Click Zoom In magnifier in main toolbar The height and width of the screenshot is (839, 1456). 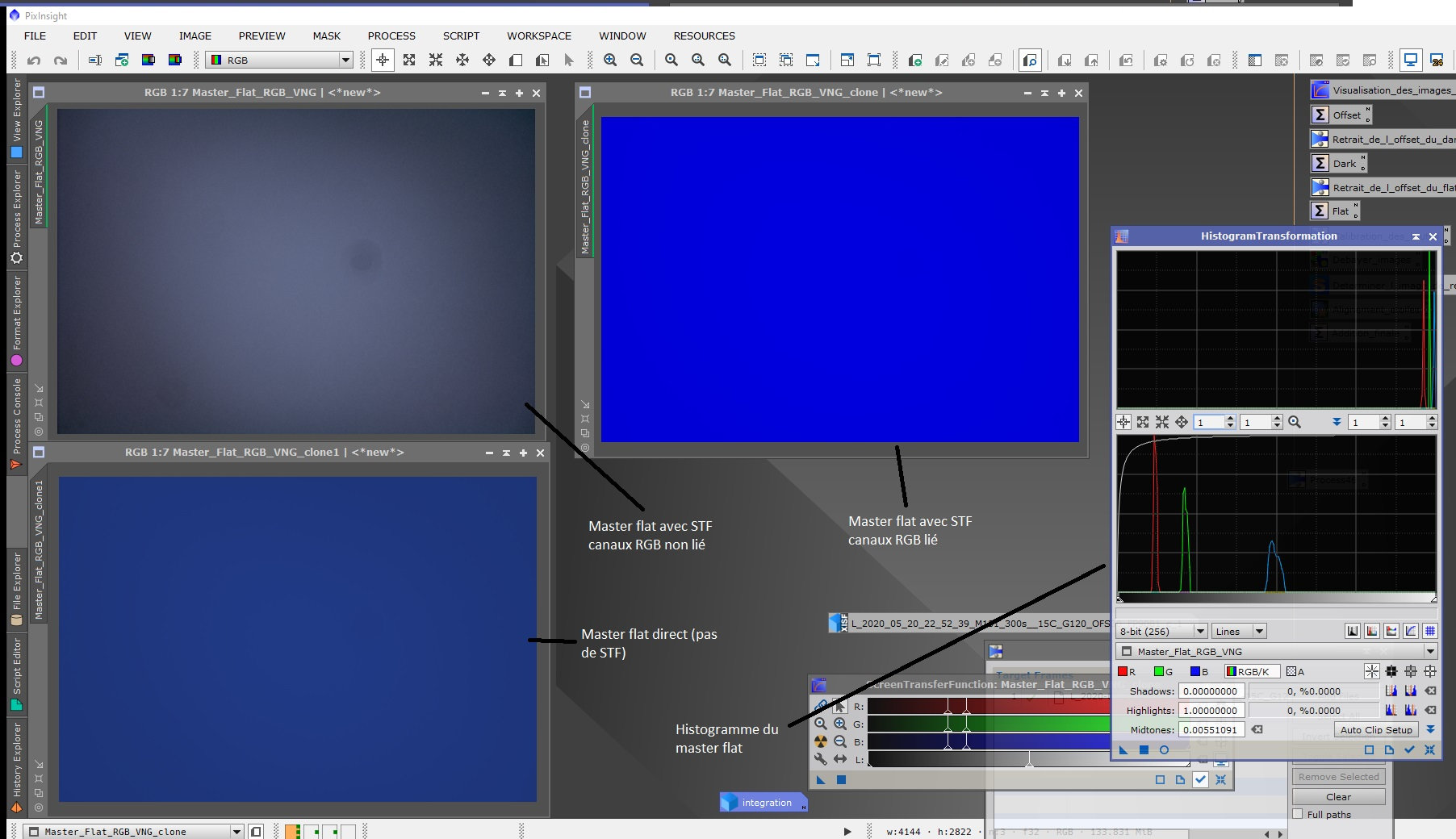(x=610, y=60)
